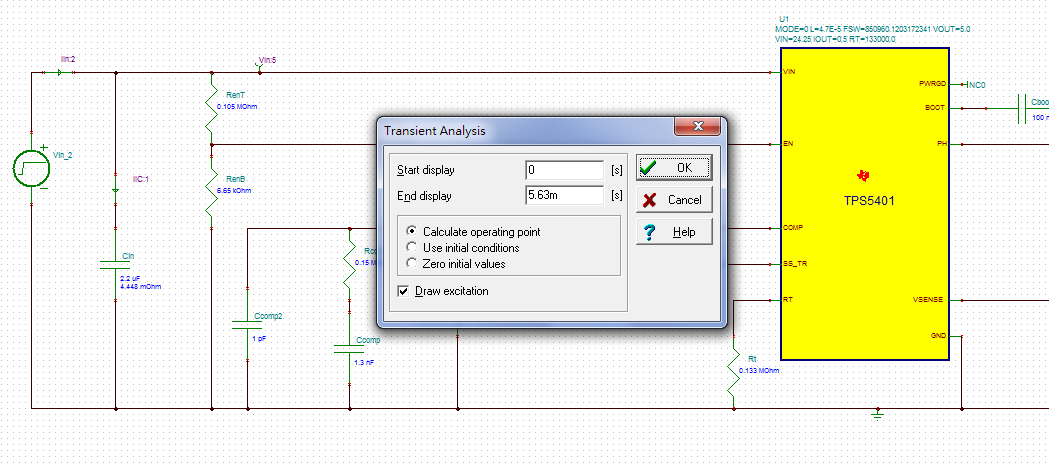This screenshot has height=463, width=1049.
Task: Click the Cin ESR value 4.448 mOhm
Action: 140,286
